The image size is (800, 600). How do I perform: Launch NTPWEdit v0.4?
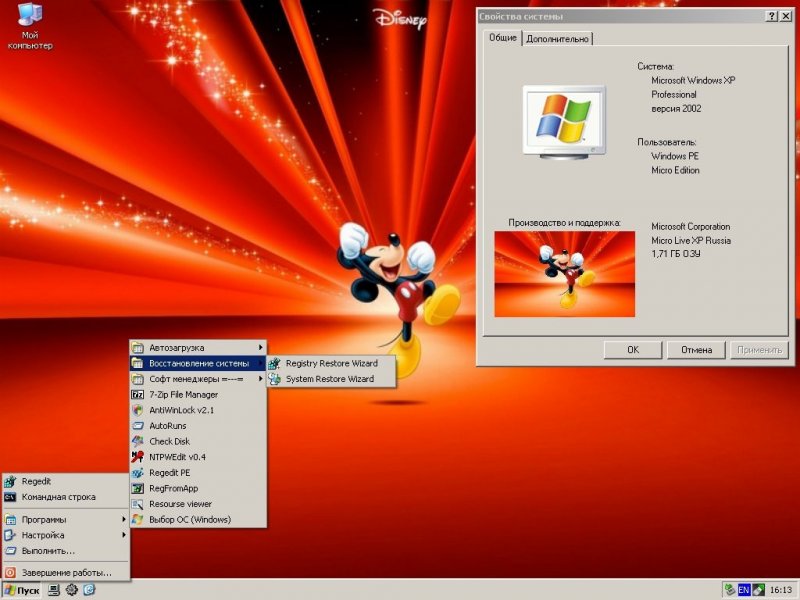[x=198, y=457]
